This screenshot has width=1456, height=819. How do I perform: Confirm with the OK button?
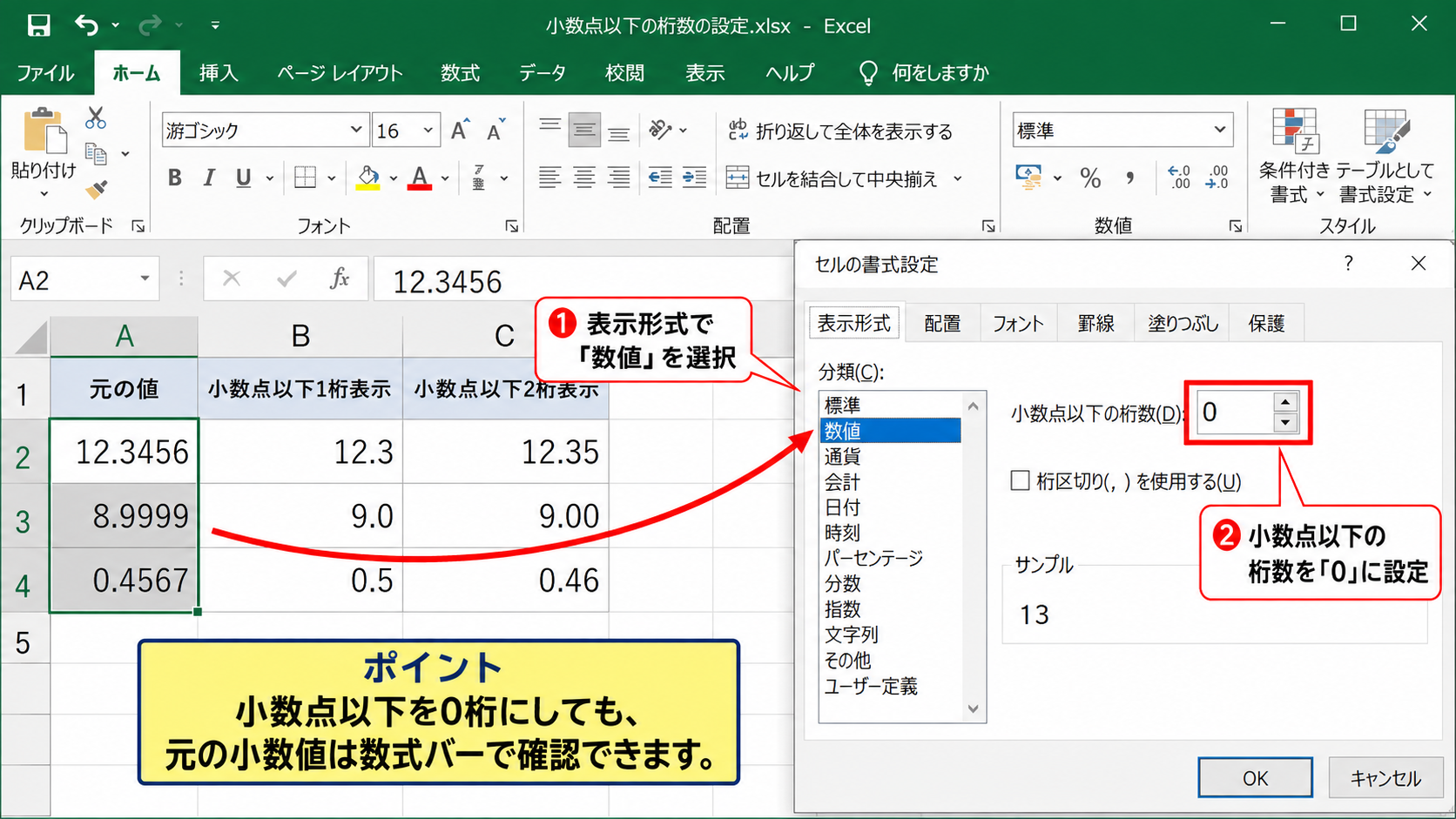[1255, 778]
